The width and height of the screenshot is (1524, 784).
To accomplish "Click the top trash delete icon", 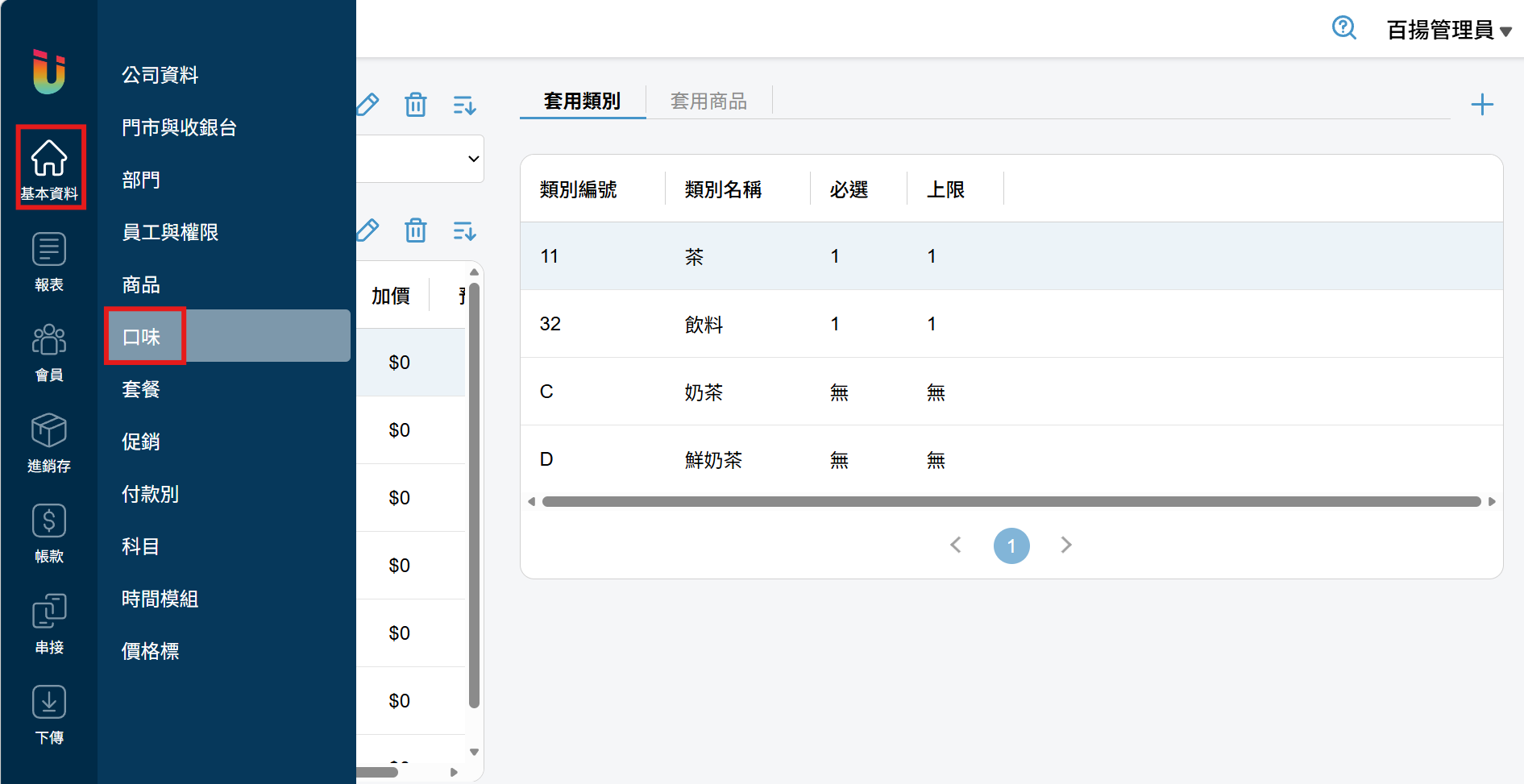I will click(415, 105).
